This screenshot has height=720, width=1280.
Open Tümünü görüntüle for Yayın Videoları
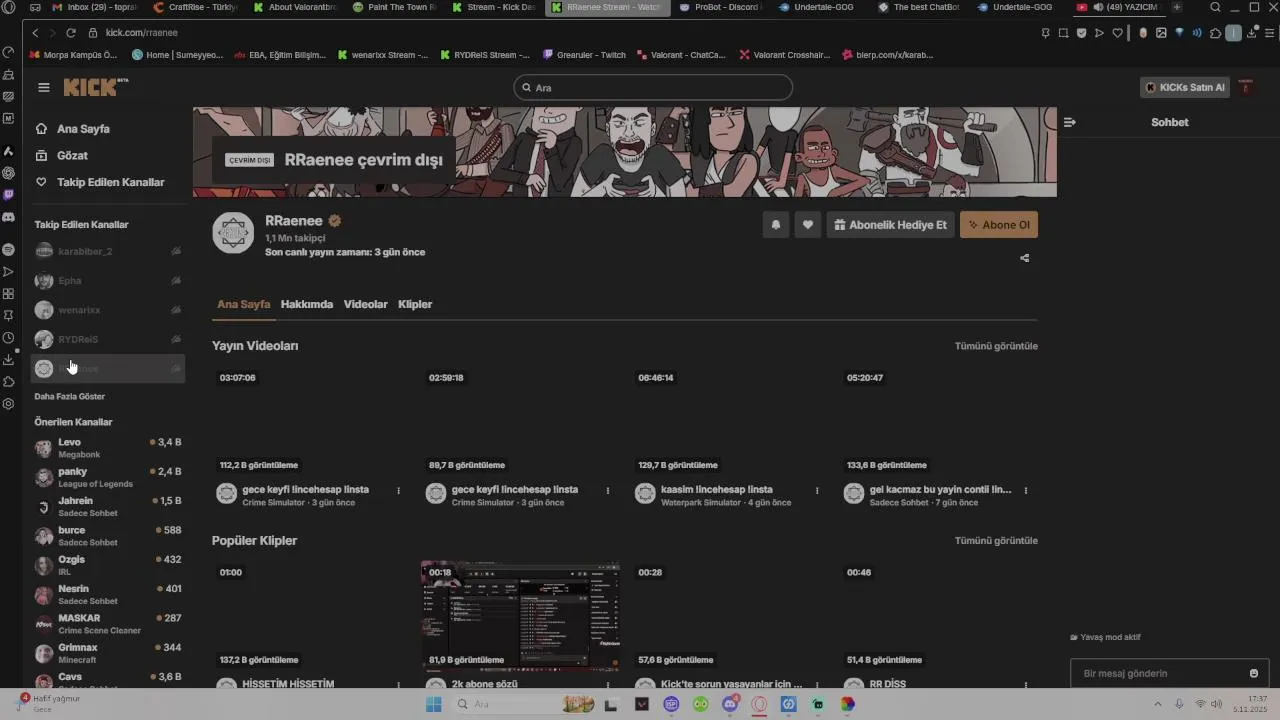click(996, 346)
